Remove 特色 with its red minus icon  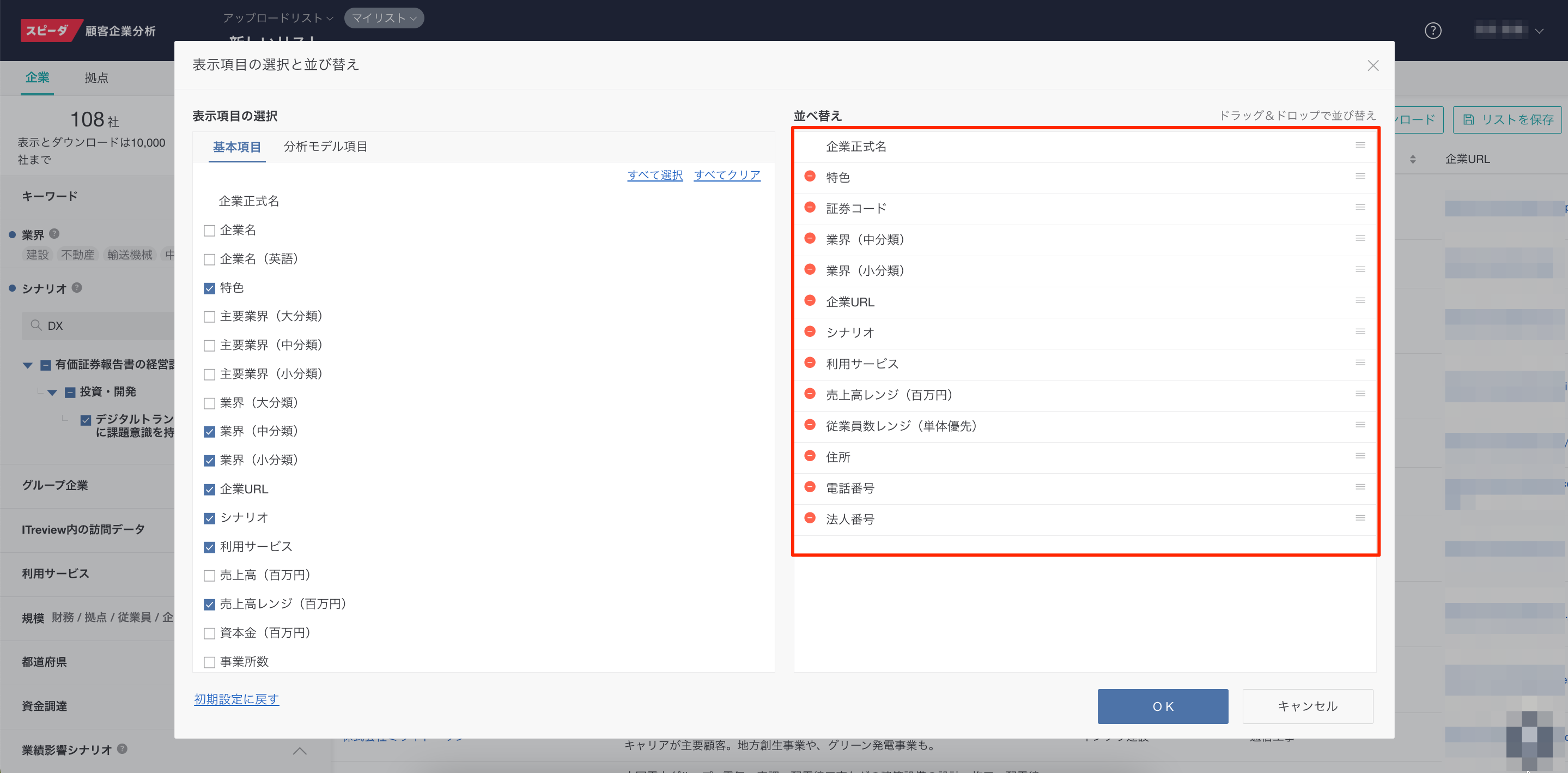click(810, 177)
